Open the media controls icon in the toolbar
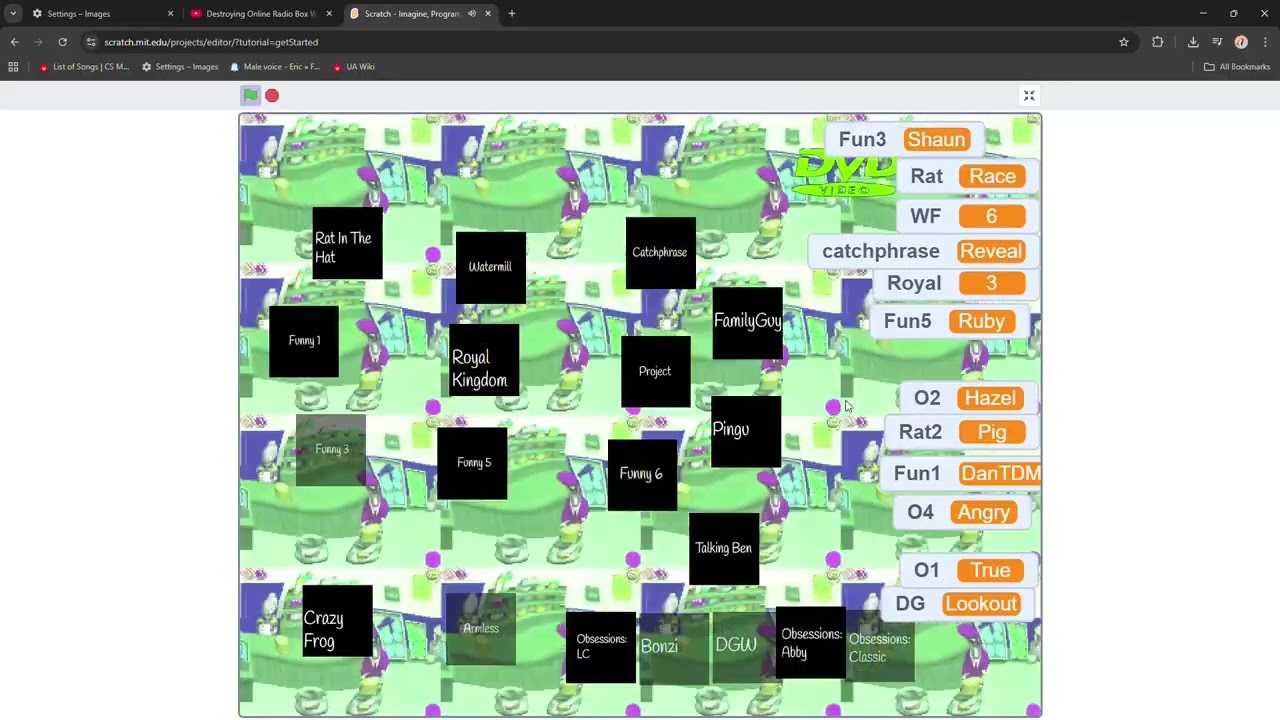The image size is (1280, 720). coord(1217,42)
